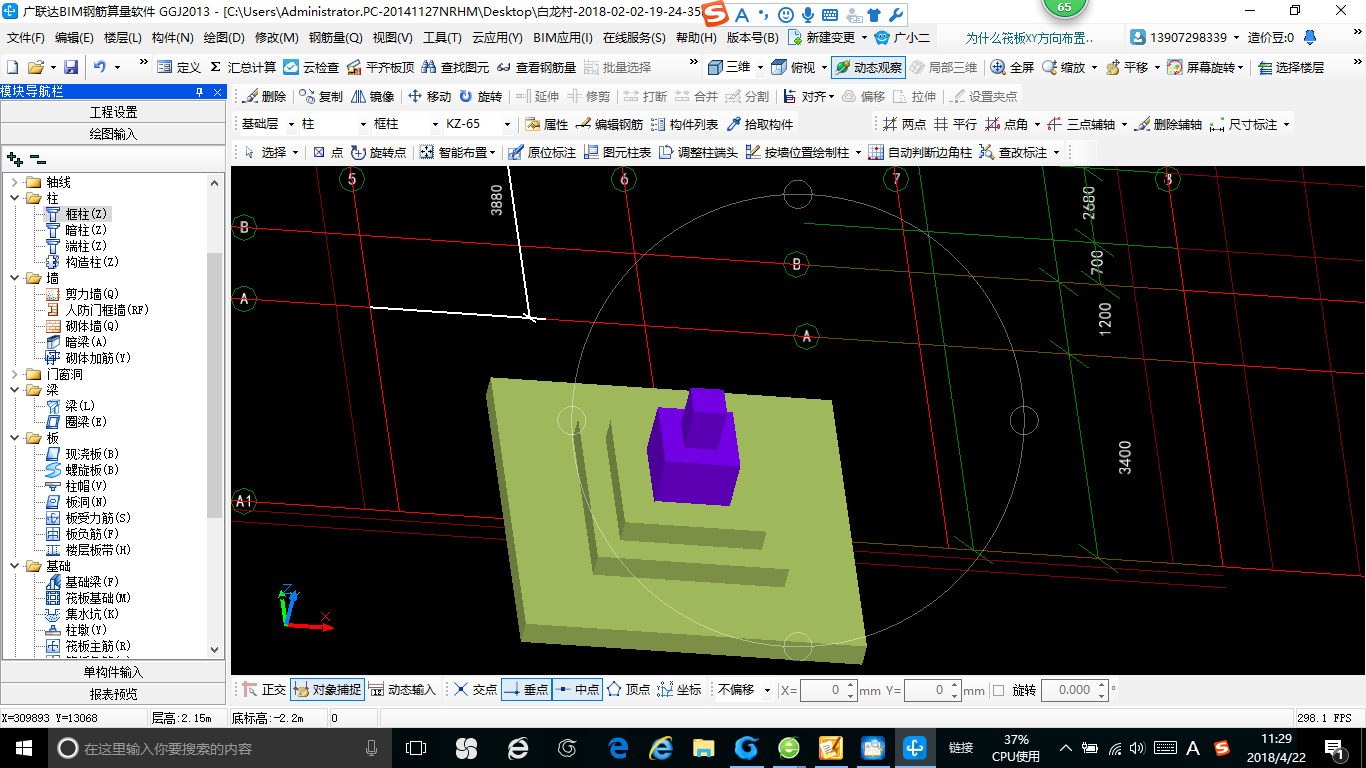
Task: Click the 删除 delete tool
Action: coord(264,97)
